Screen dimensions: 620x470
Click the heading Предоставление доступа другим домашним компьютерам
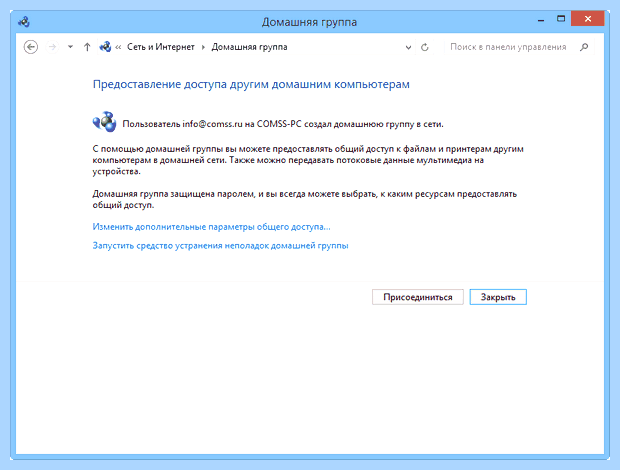[251, 84]
